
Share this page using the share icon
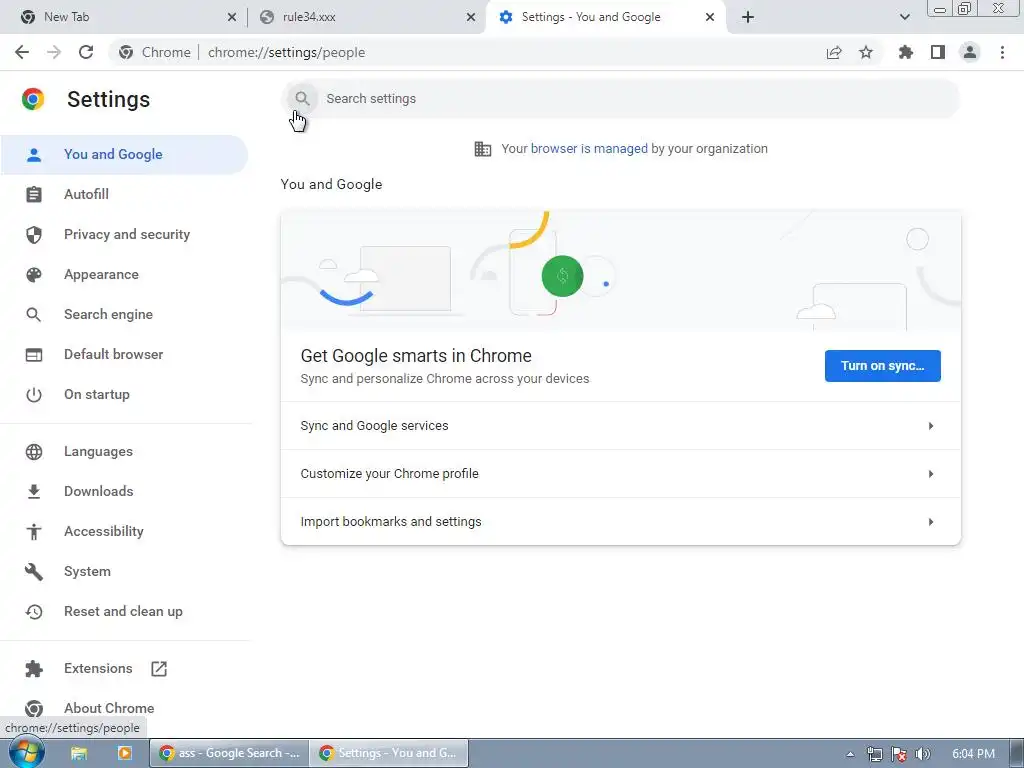(x=834, y=52)
